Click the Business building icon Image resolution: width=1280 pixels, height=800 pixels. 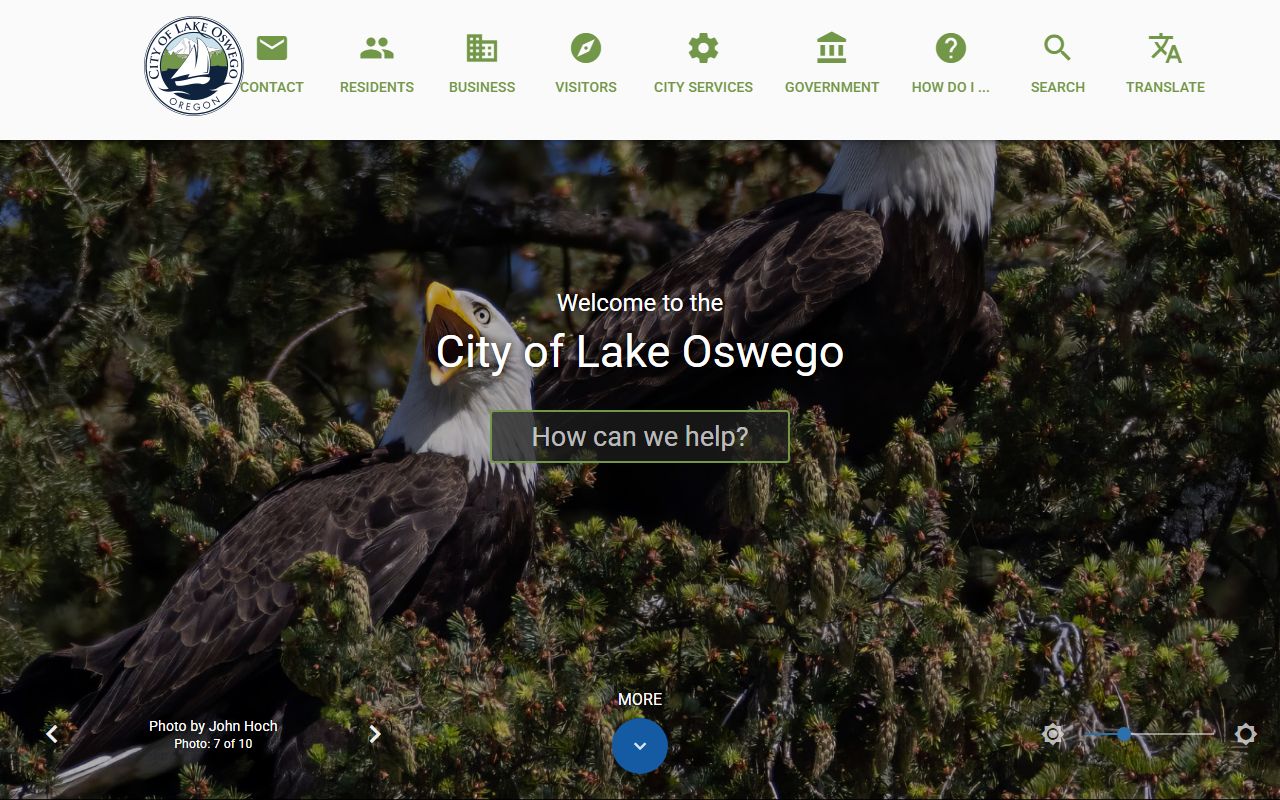tap(482, 48)
